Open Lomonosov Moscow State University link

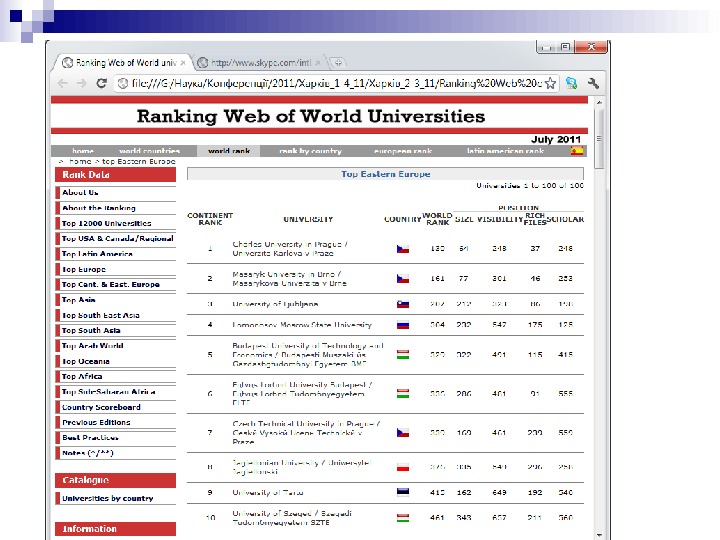(x=302, y=325)
